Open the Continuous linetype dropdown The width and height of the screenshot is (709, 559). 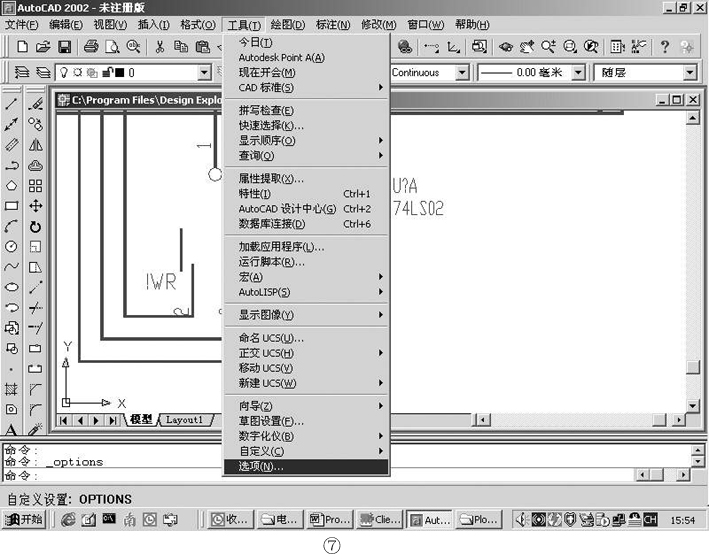[462, 72]
